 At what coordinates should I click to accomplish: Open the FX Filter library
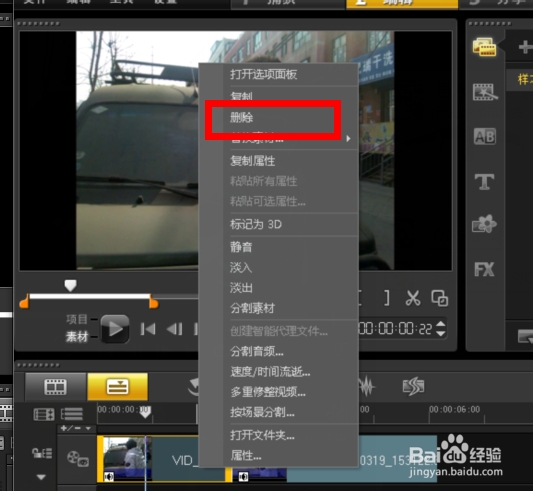coord(484,269)
